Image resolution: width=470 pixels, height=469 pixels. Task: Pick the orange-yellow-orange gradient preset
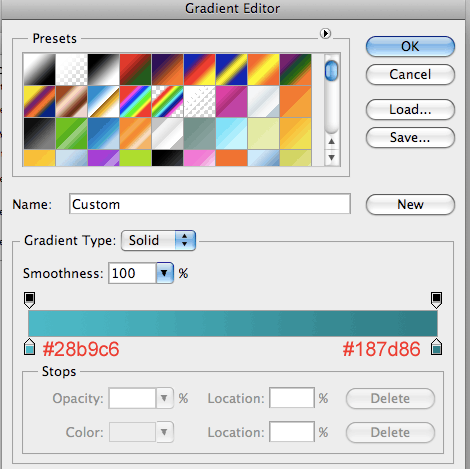pyautogui.click(x=263, y=69)
